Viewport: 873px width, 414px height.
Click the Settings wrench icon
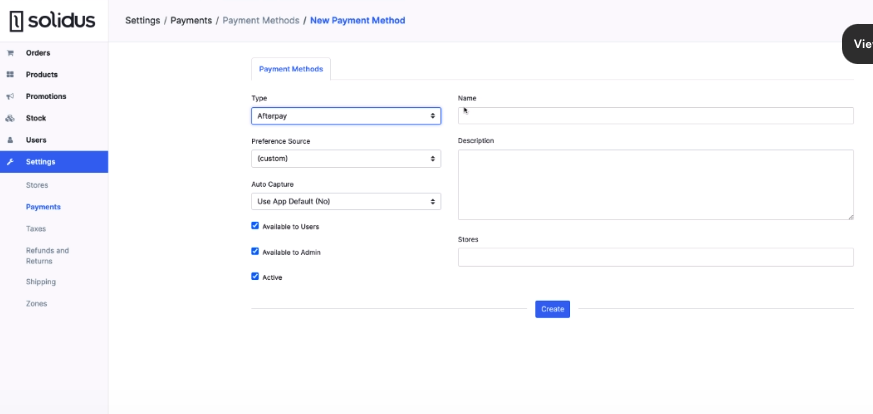click(x=10, y=162)
